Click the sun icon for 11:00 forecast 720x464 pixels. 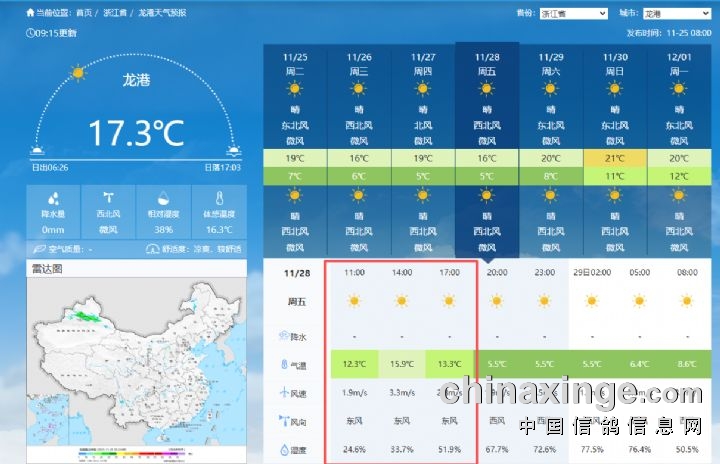pos(353,300)
